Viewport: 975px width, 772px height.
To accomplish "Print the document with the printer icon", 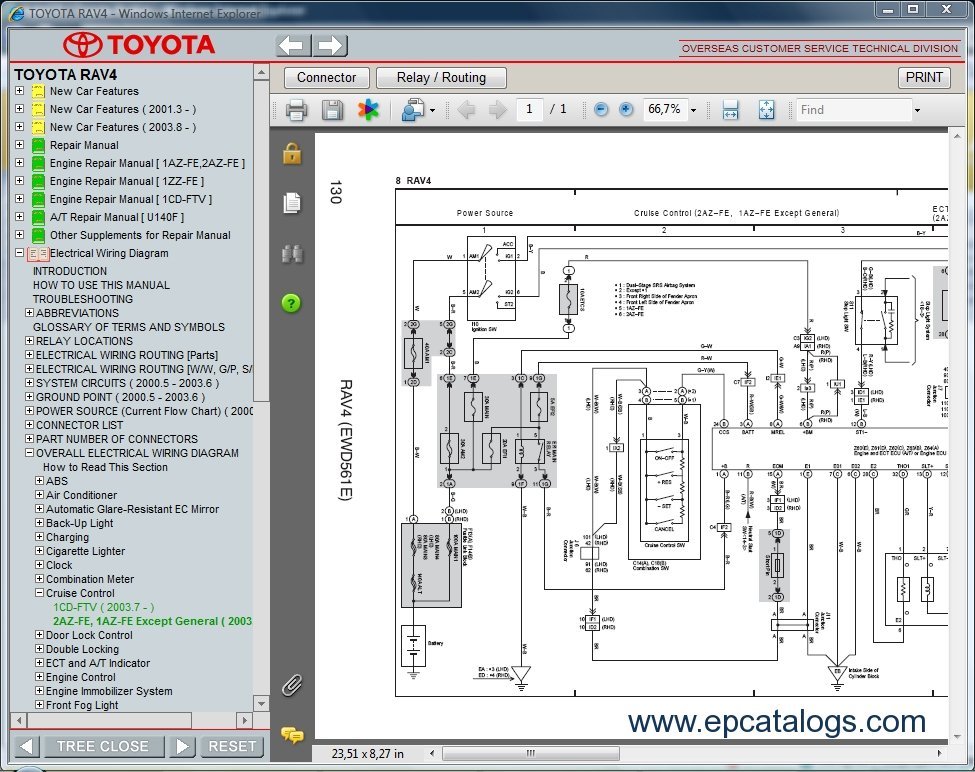I will click(297, 110).
